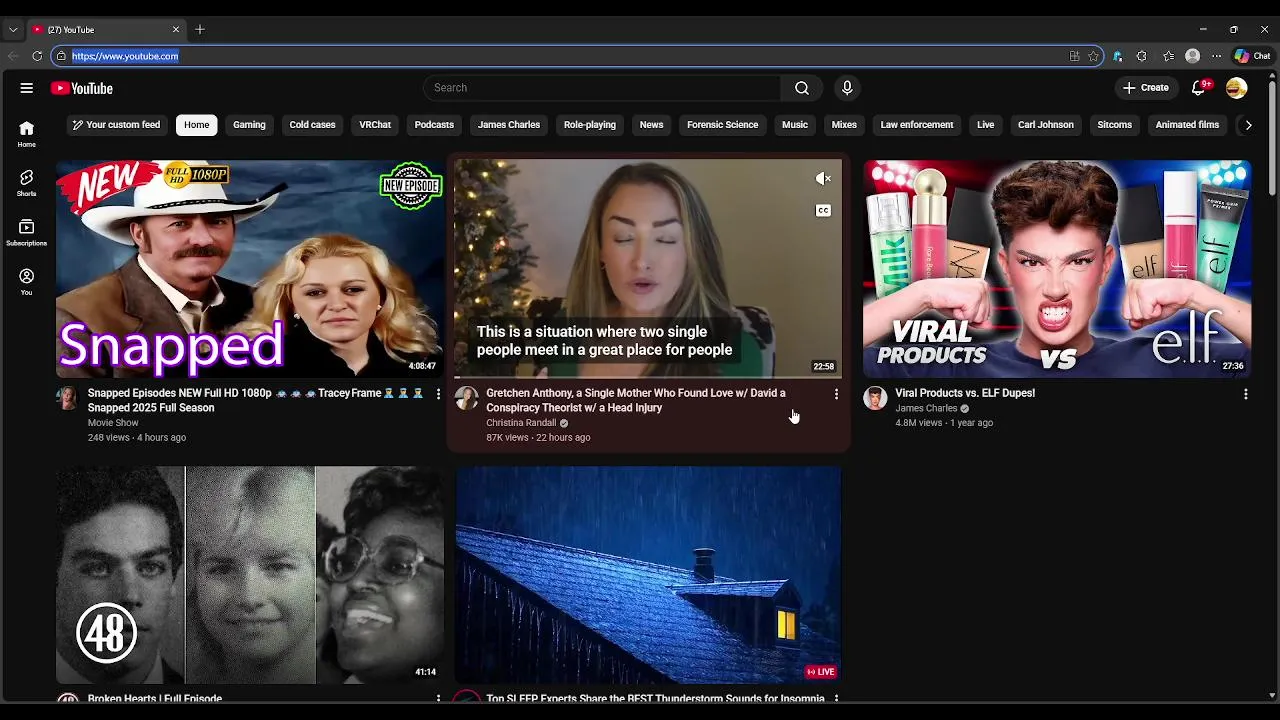The image size is (1280, 720).
Task: Select the Podcasts chip
Action: click(434, 125)
